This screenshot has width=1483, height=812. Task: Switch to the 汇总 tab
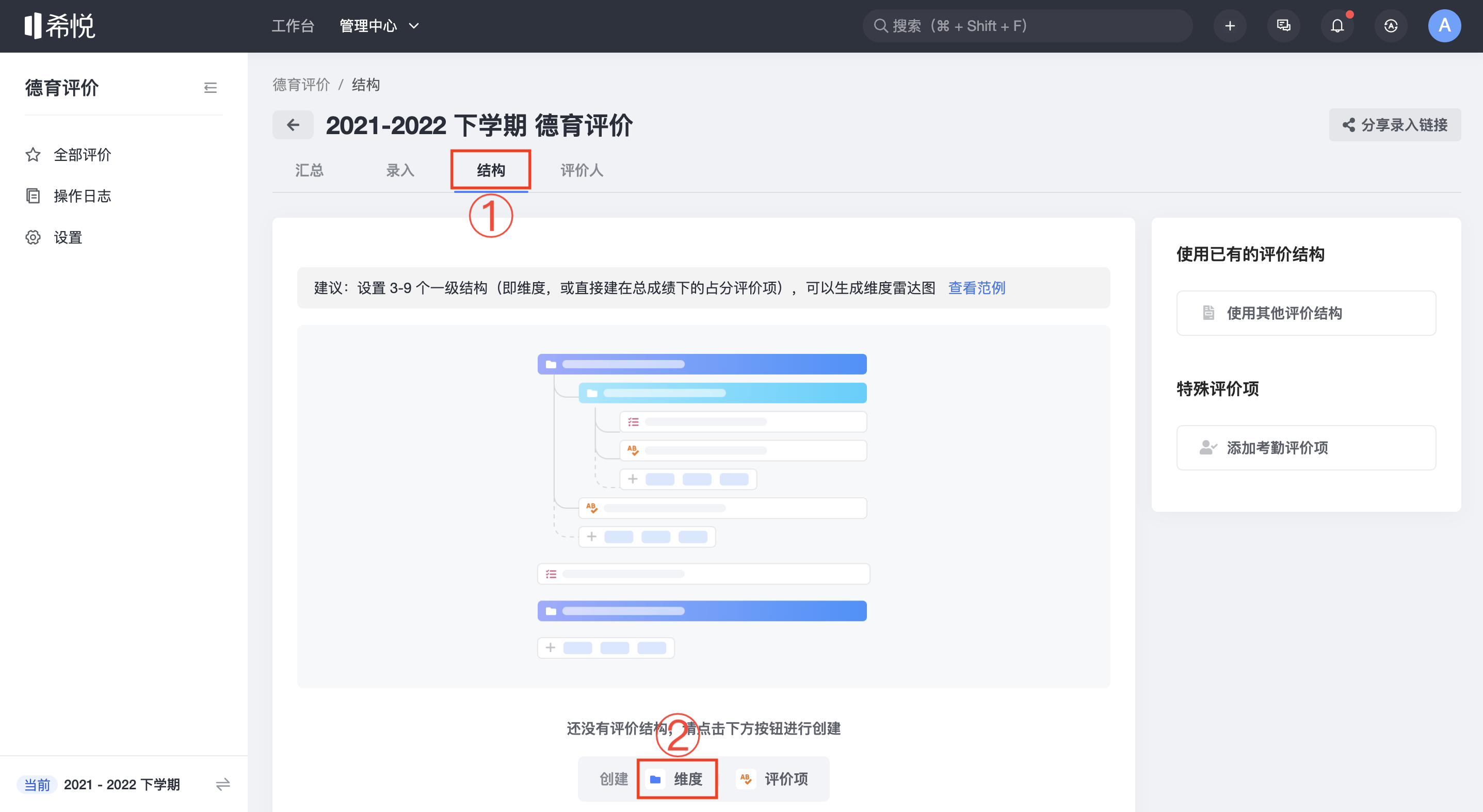309,170
